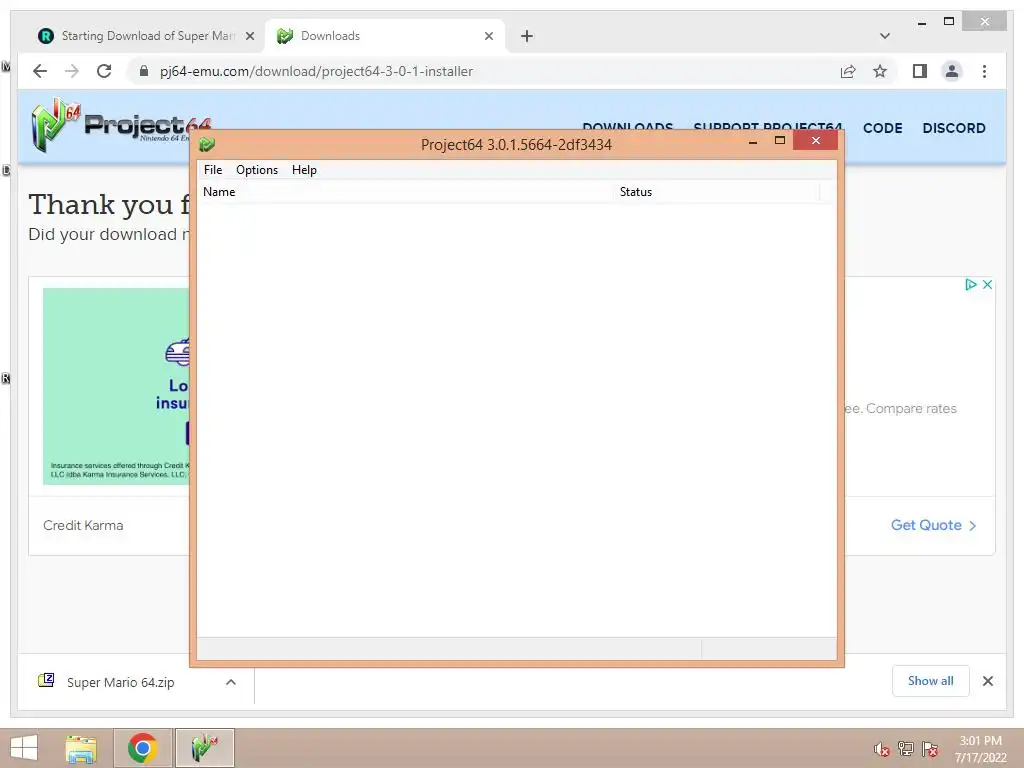Close the Chrome downloads bar
This screenshot has height=768, width=1024.
click(987, 681)
